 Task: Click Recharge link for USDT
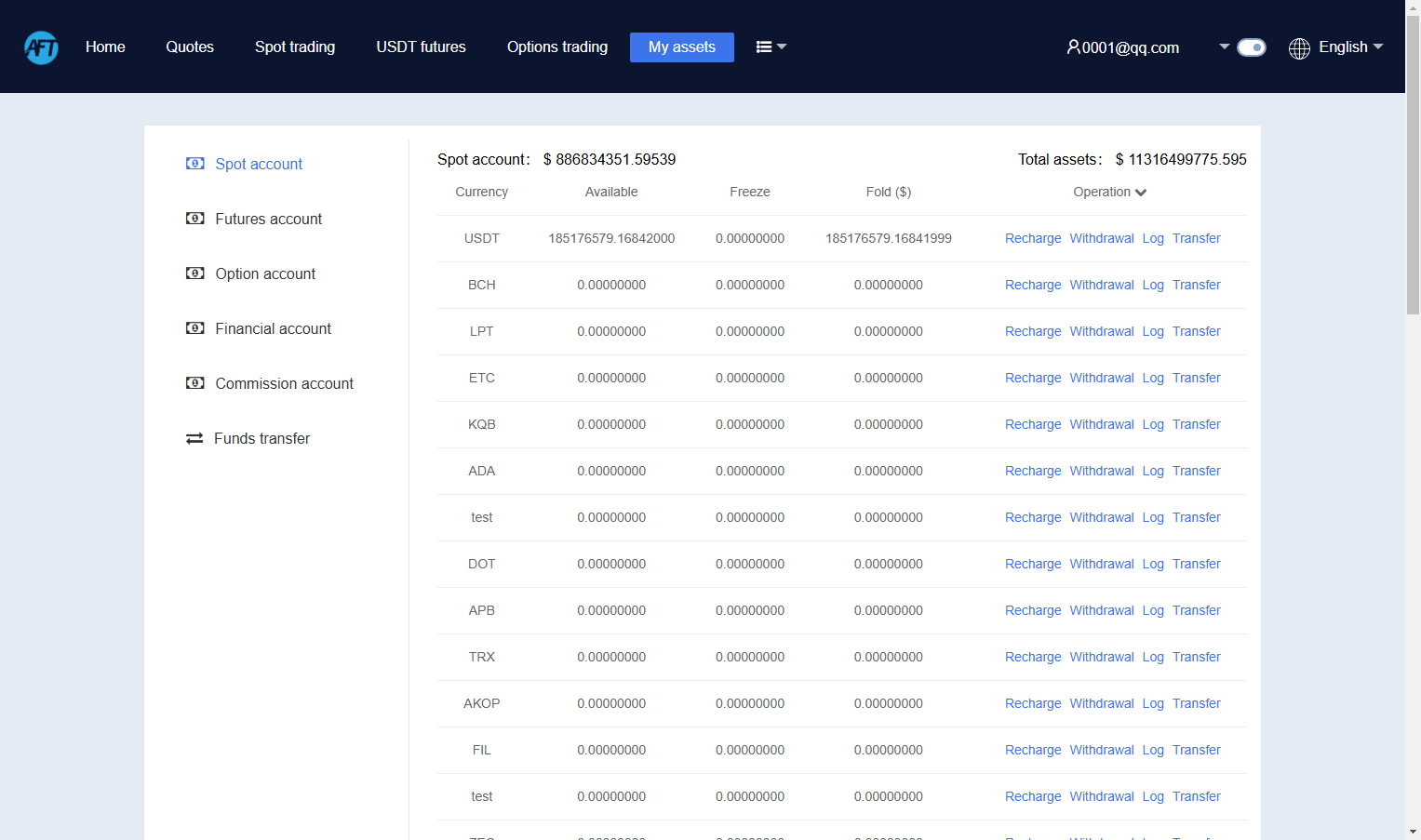tap(1033, 238)
